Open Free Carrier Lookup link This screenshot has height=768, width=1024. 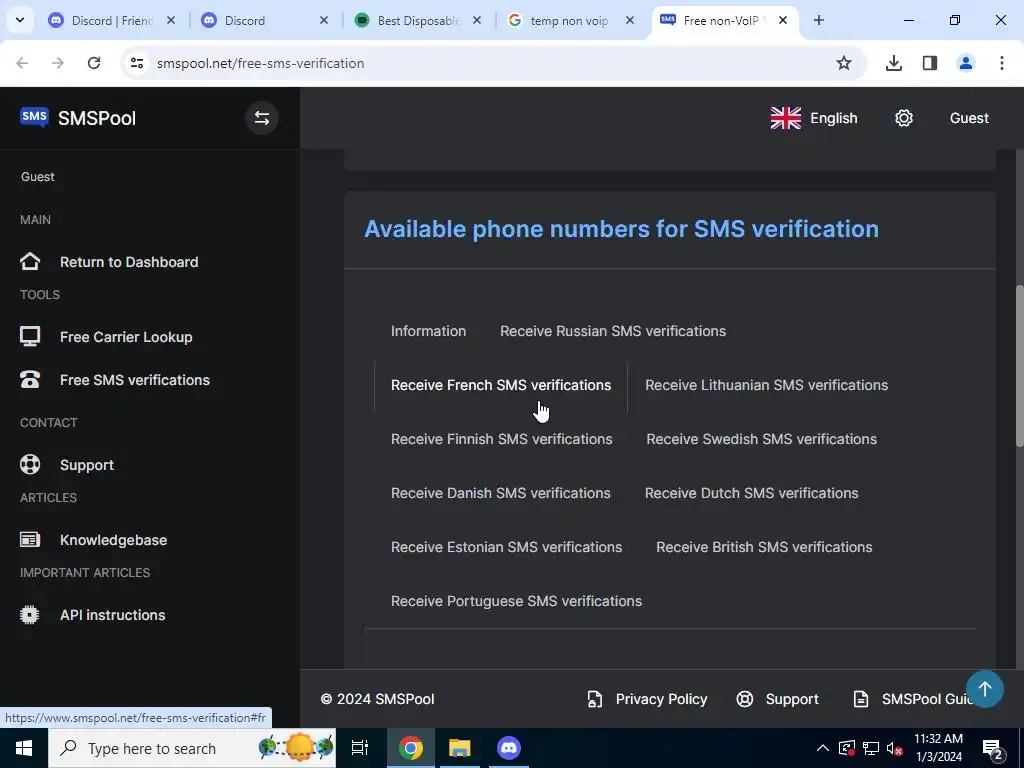126,337
